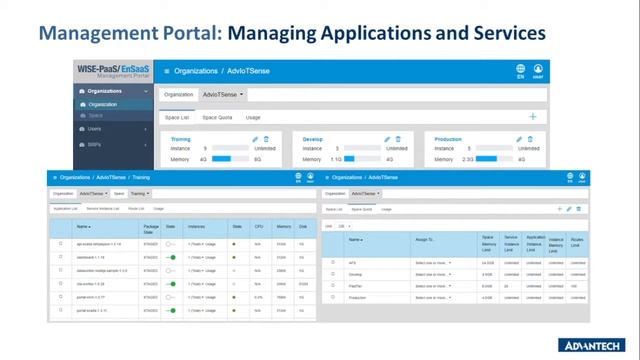The height and width of the screenshot is (360, 640).
Task: Delete the Production space with trash icon
Action: 530,139
